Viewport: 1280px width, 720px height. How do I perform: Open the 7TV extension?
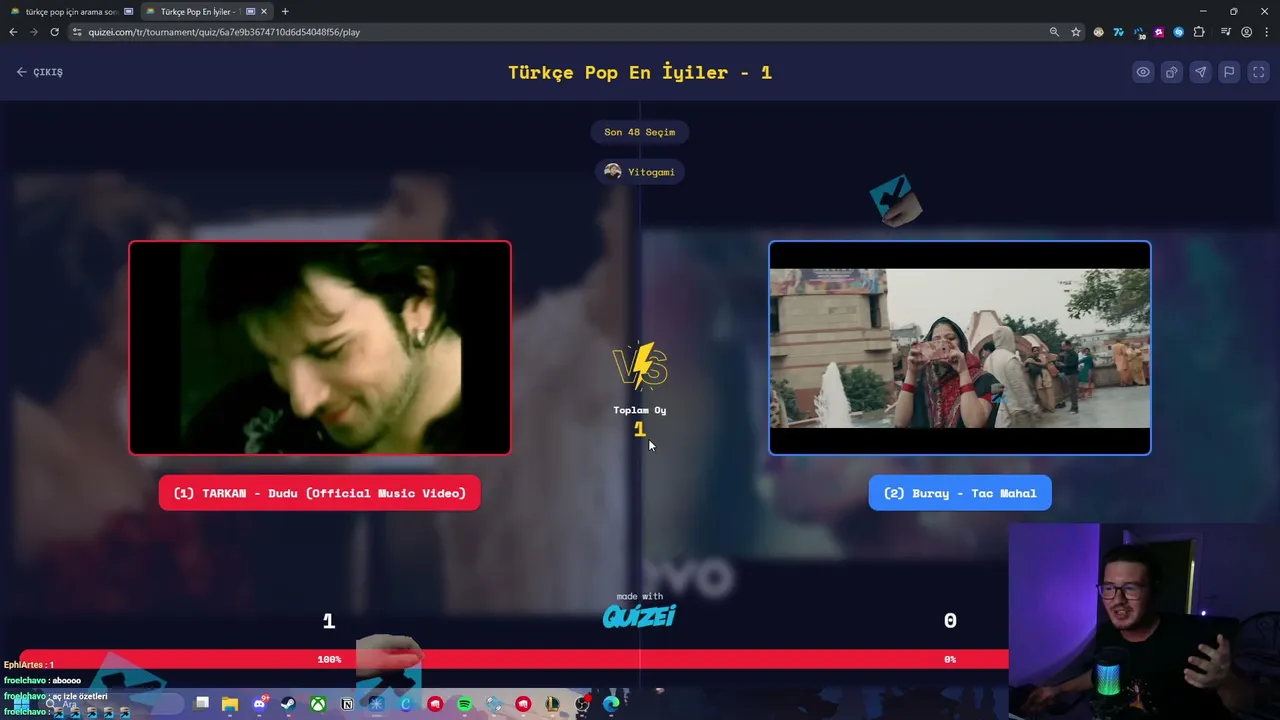1119,32
